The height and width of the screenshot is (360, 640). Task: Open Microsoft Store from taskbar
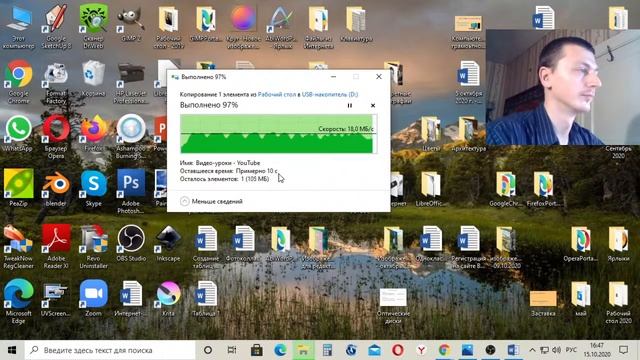click(257, 350)
